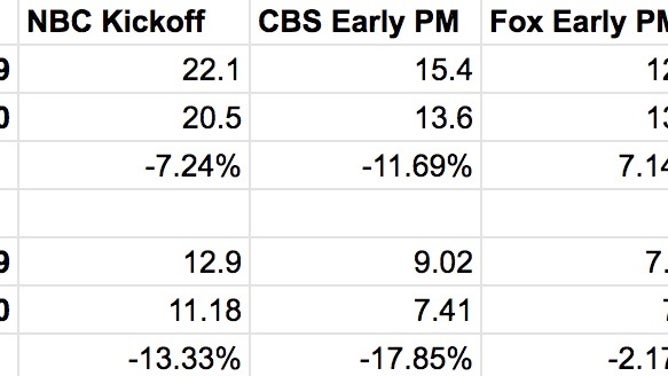Select the empty cell below -7.24%
This screenshot has height=376, width=668.
pos(134,214)
